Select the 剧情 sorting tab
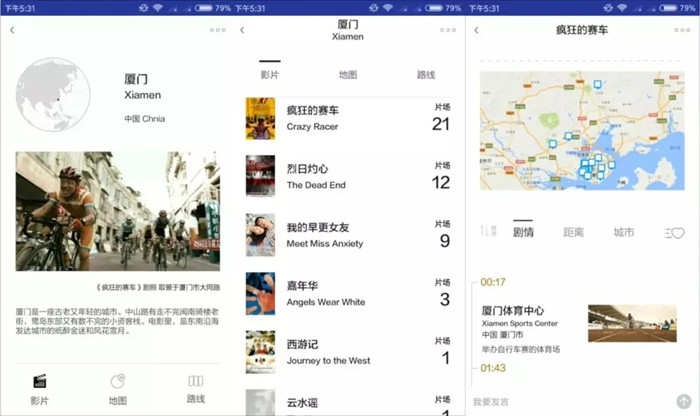700x416 pixels. (523, 232)
